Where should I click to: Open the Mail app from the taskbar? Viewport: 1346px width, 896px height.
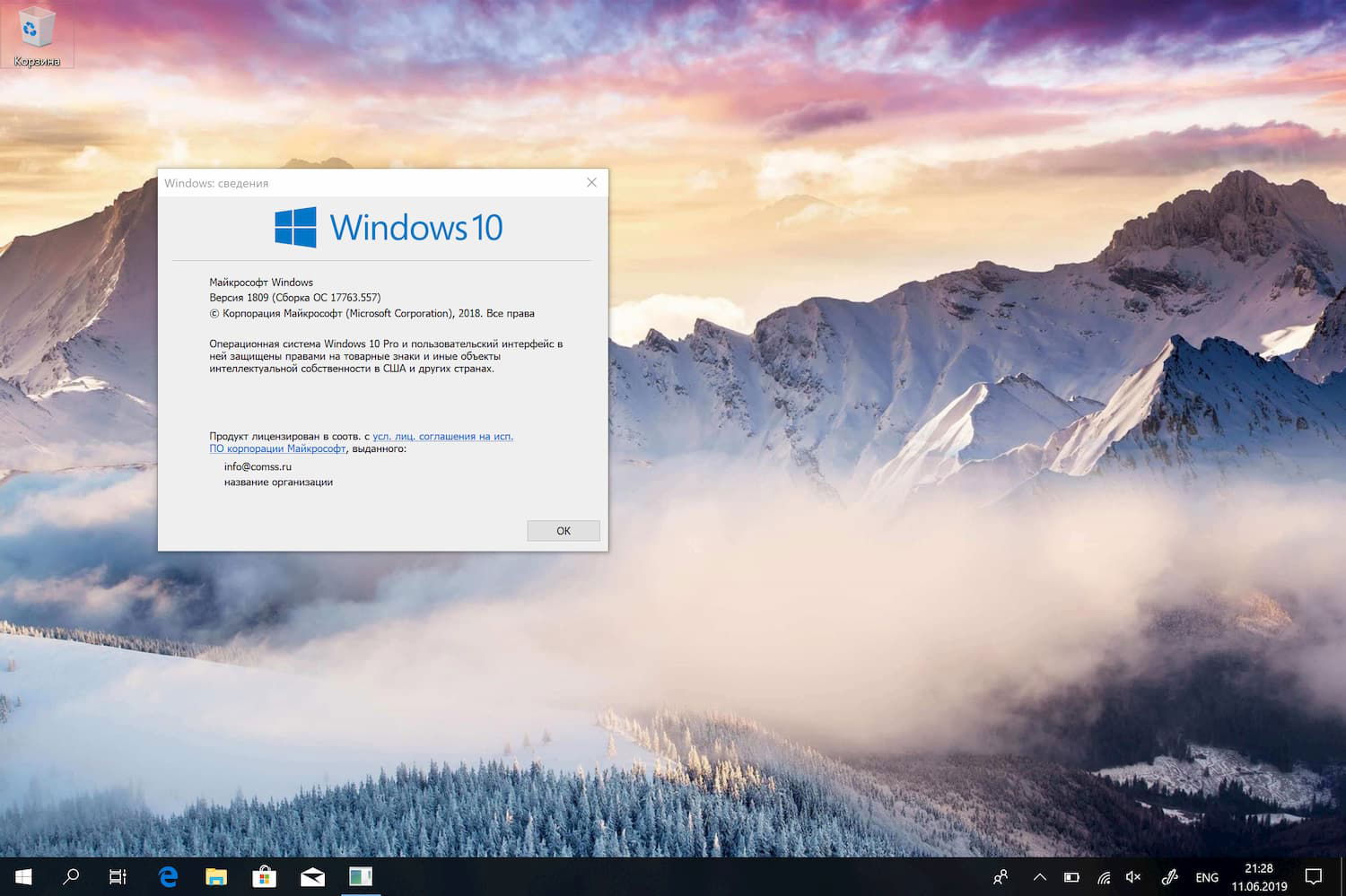pyautogui.click(x=312, y=876)
